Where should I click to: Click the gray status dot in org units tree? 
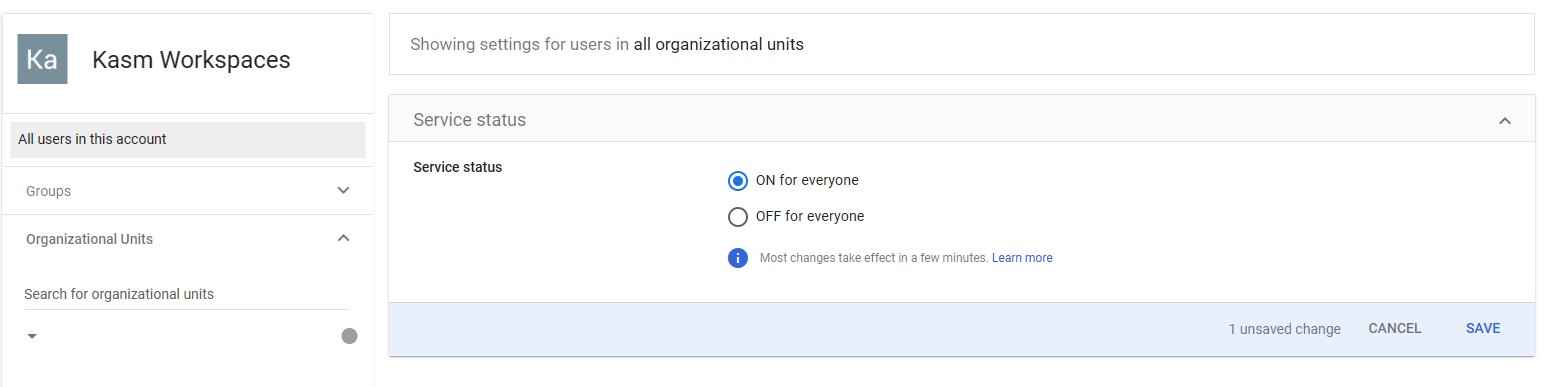[349, 336]
